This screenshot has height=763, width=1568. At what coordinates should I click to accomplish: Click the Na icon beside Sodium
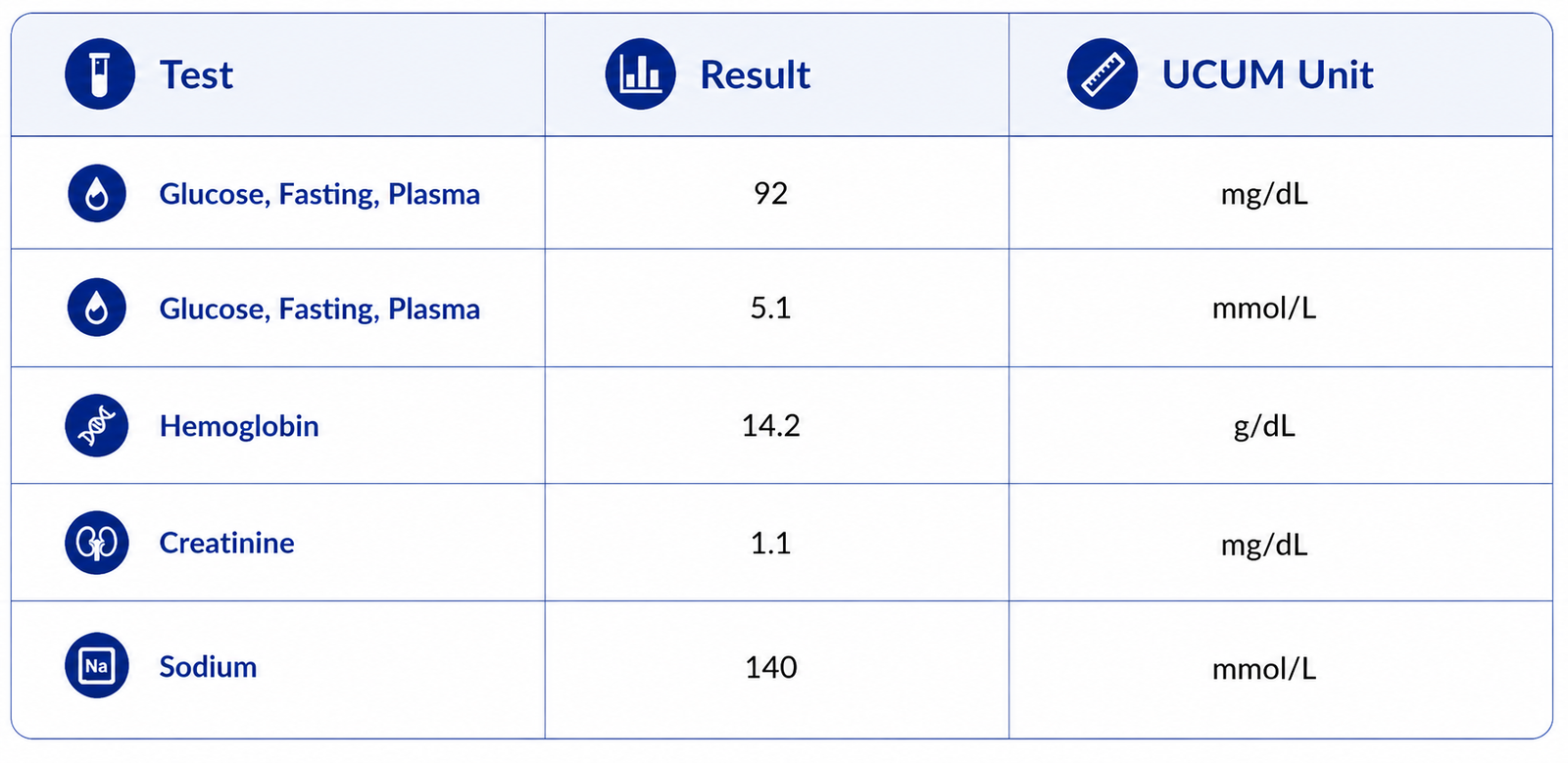[96, 666]
